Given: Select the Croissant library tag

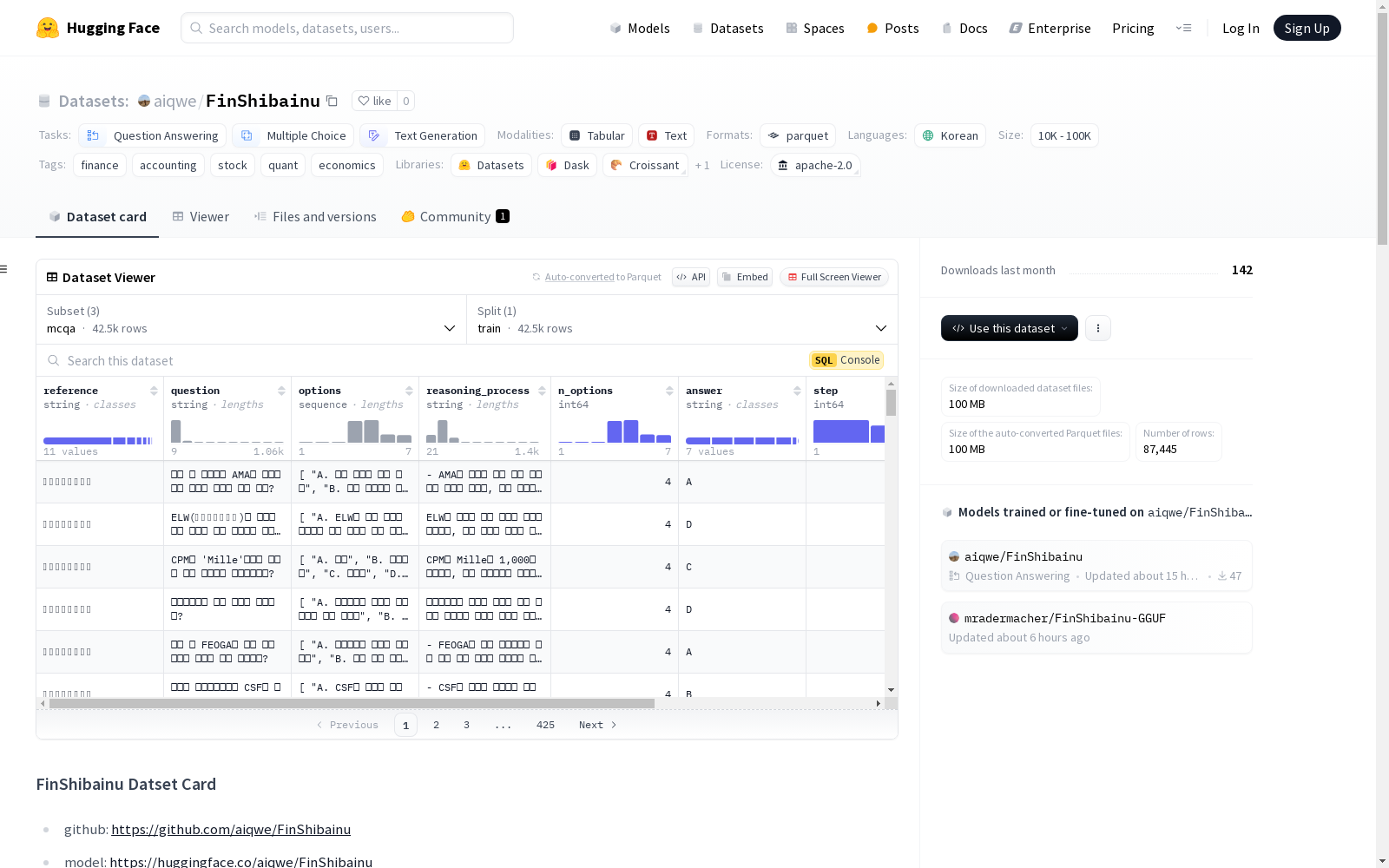Looking at the screenshot, I should (x=645, y=165).
